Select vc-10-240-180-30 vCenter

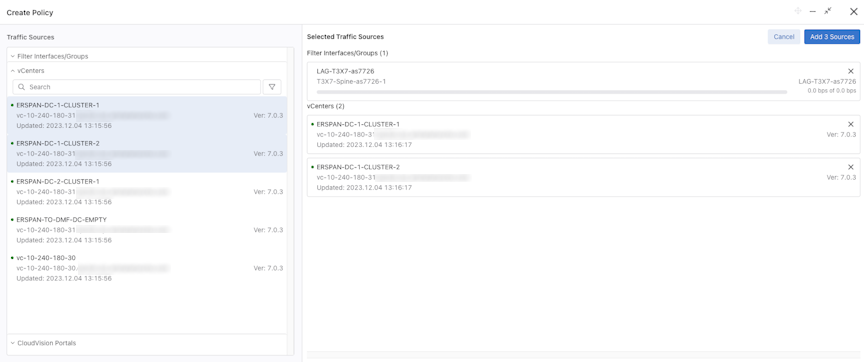click(147, 268)
